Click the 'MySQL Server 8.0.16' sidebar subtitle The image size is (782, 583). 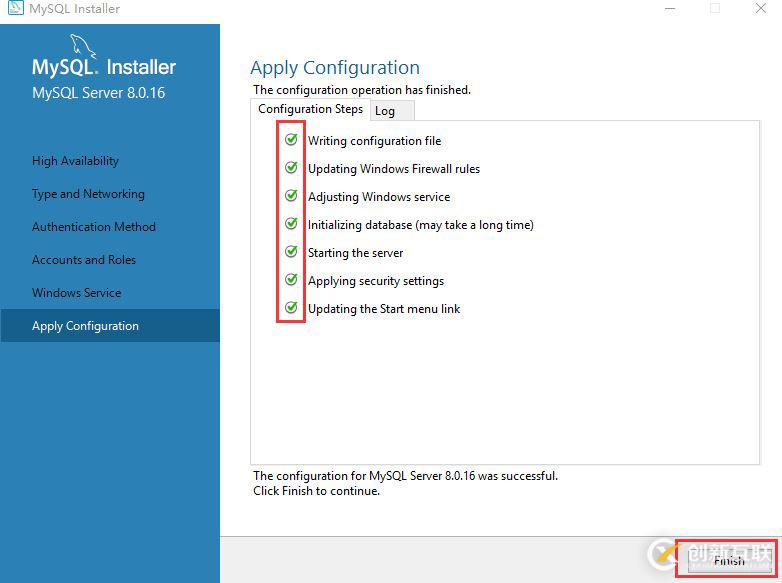click(98, 93)
